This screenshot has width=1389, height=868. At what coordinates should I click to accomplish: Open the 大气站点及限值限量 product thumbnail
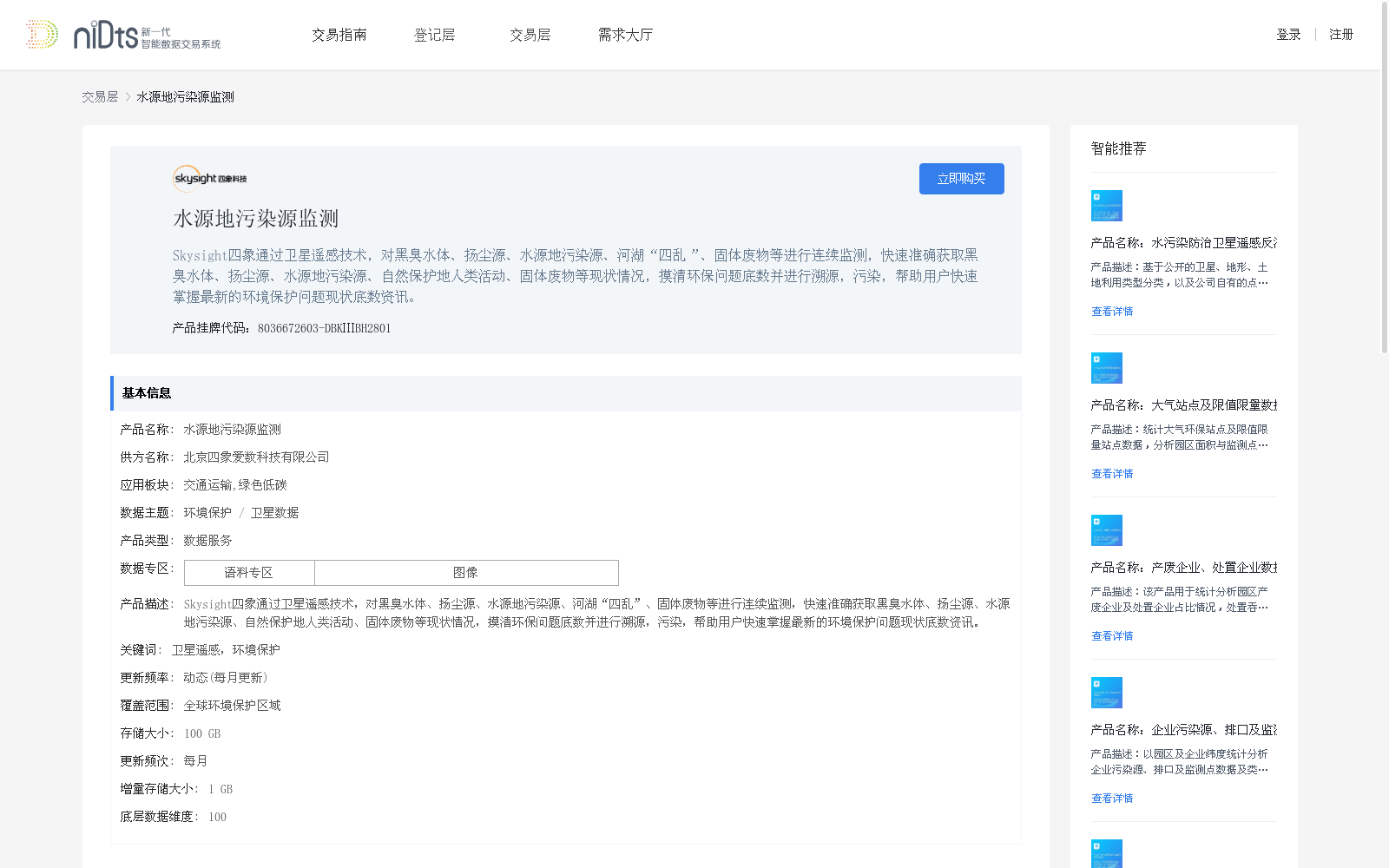coord(1107,368)
